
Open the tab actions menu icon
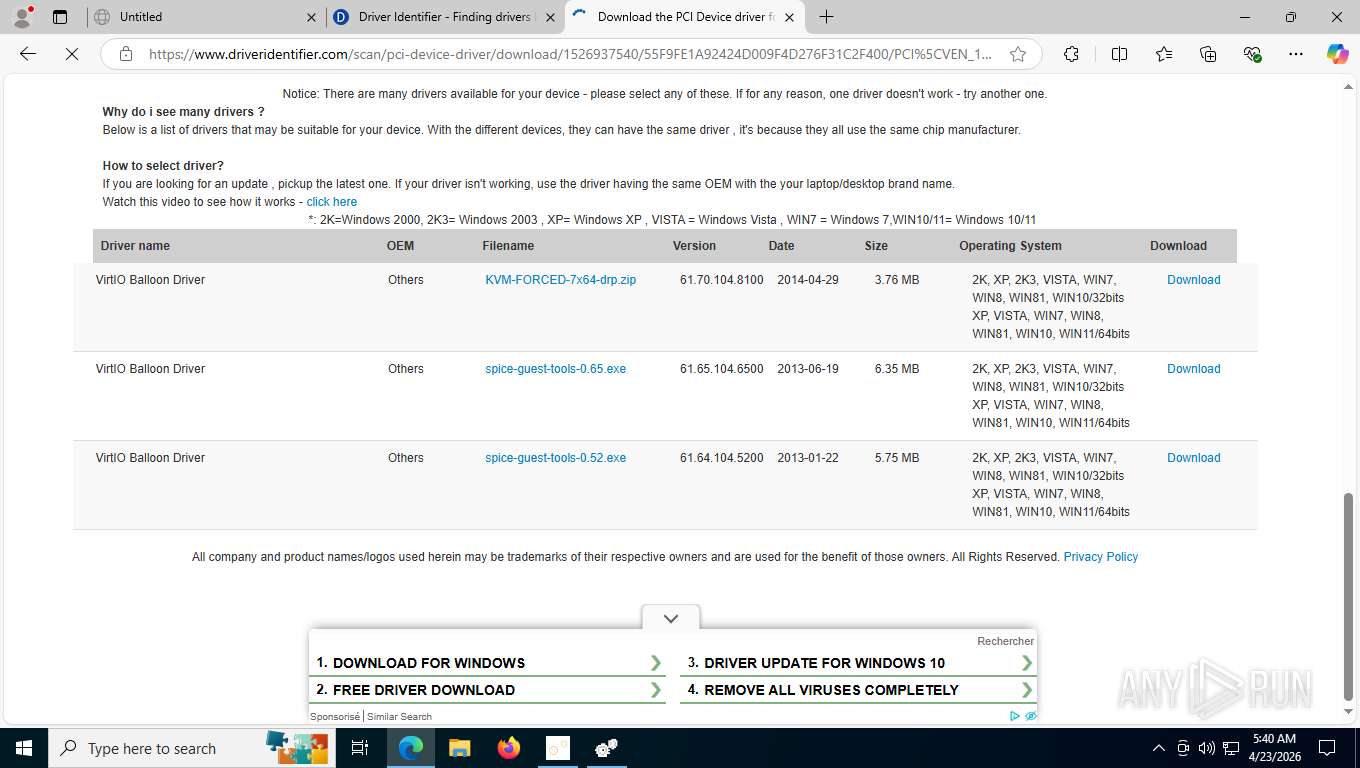[60, 17]
